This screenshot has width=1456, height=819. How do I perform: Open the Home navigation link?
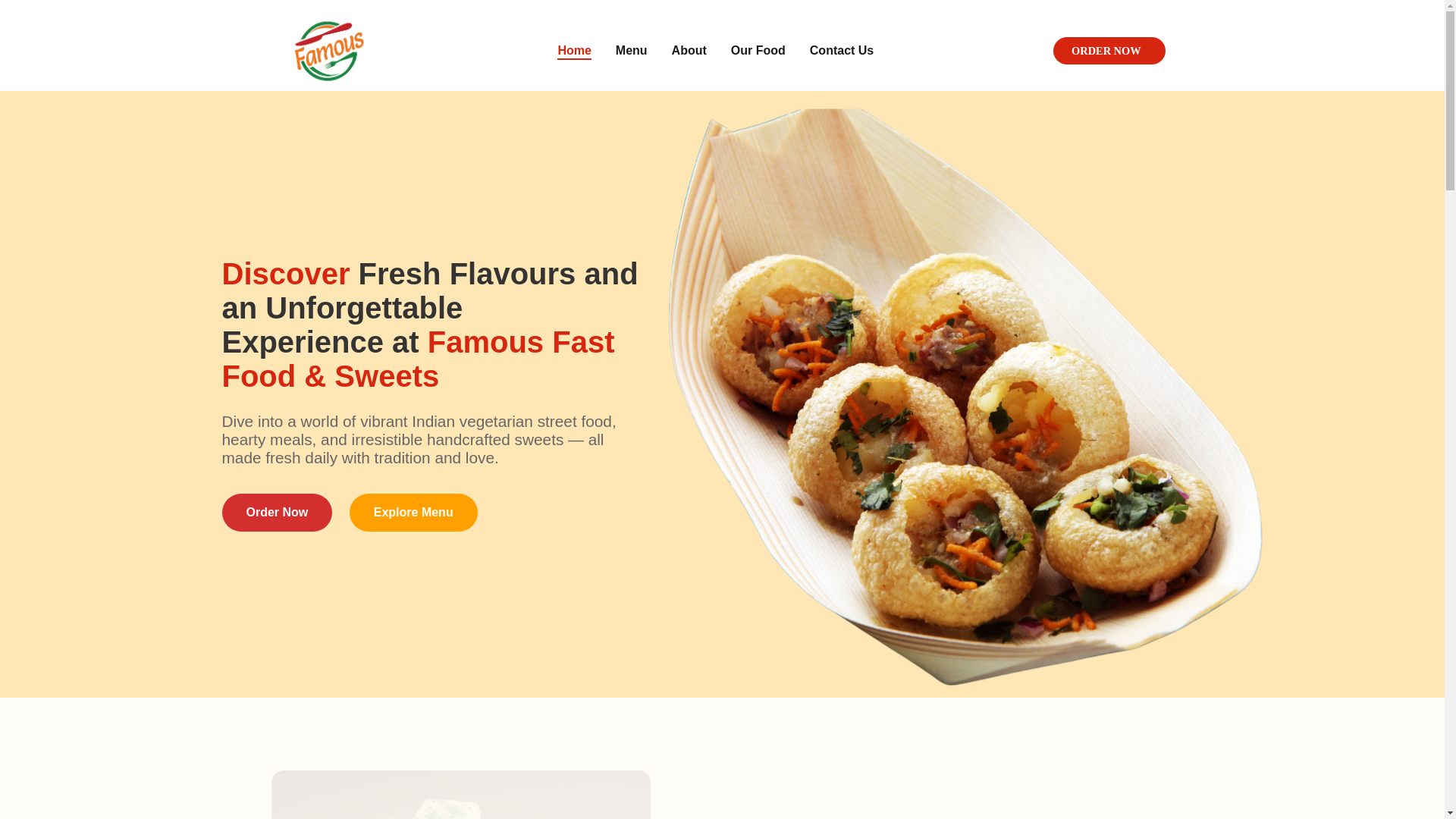click(574, 51)
